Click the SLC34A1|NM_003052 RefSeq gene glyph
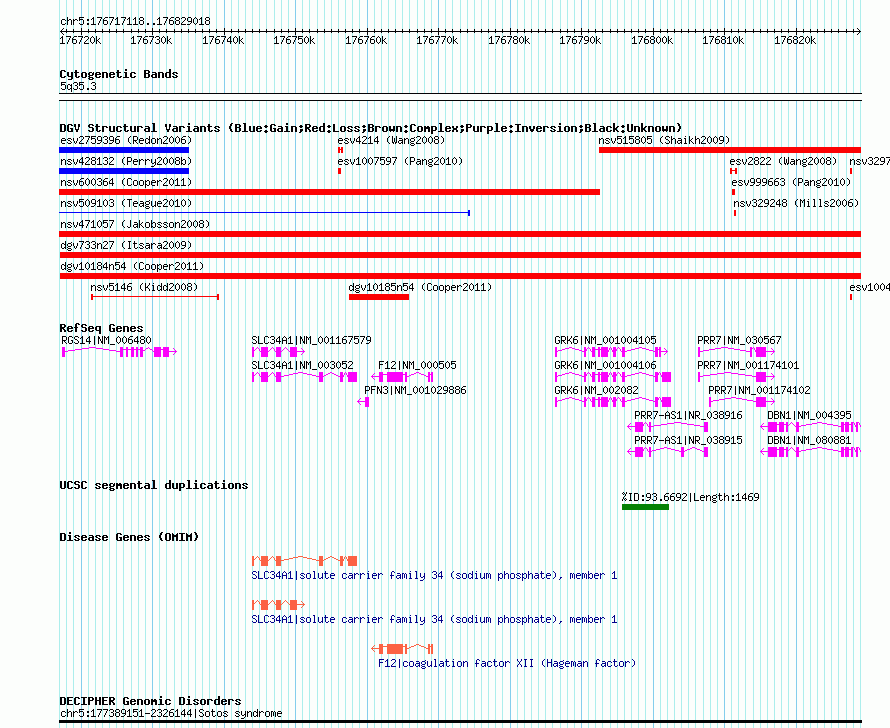The width and height of the screenshot is (890, 728). pos(304,377)
